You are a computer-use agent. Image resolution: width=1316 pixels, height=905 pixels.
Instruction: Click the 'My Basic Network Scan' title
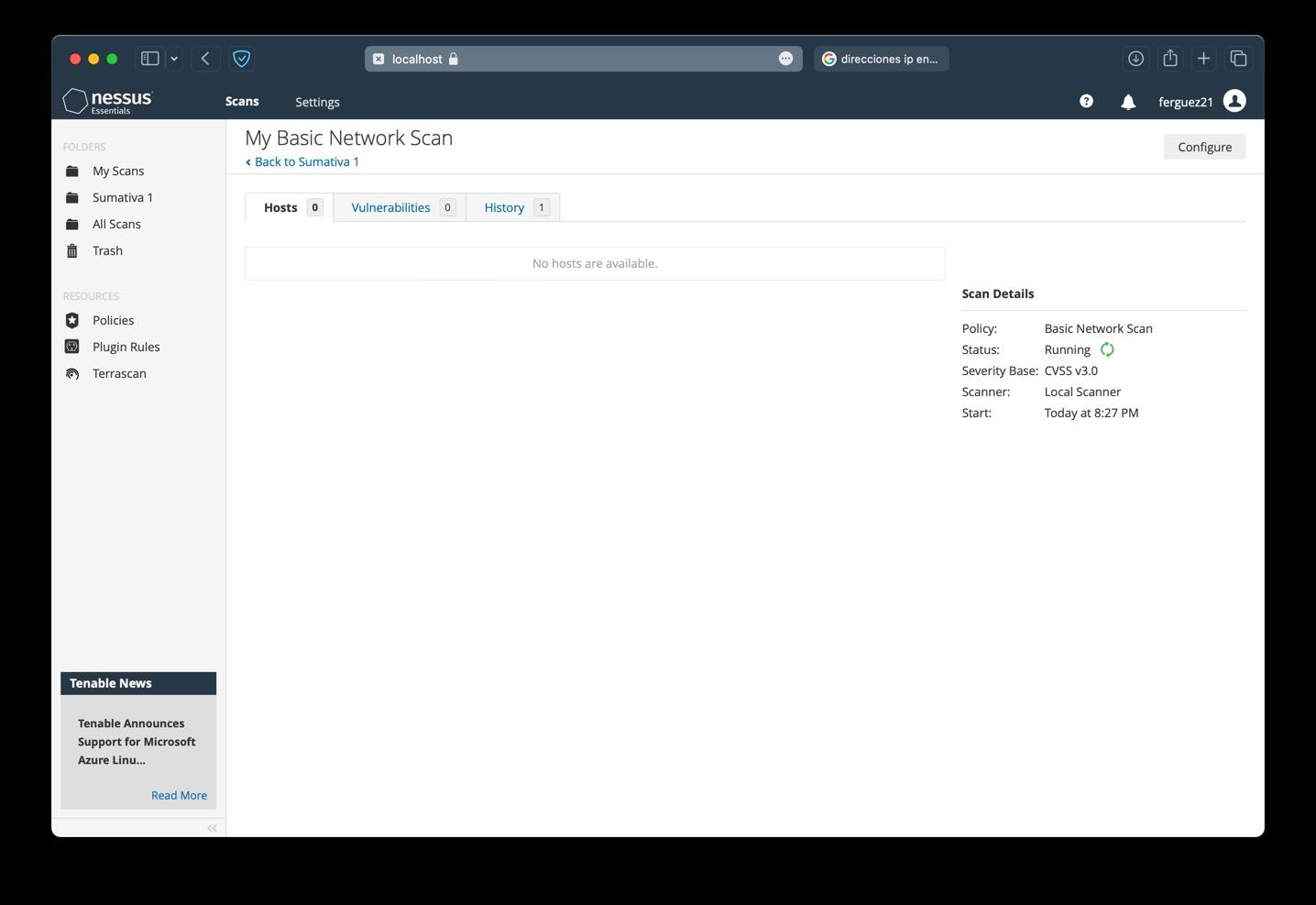(x=348, y=138)
